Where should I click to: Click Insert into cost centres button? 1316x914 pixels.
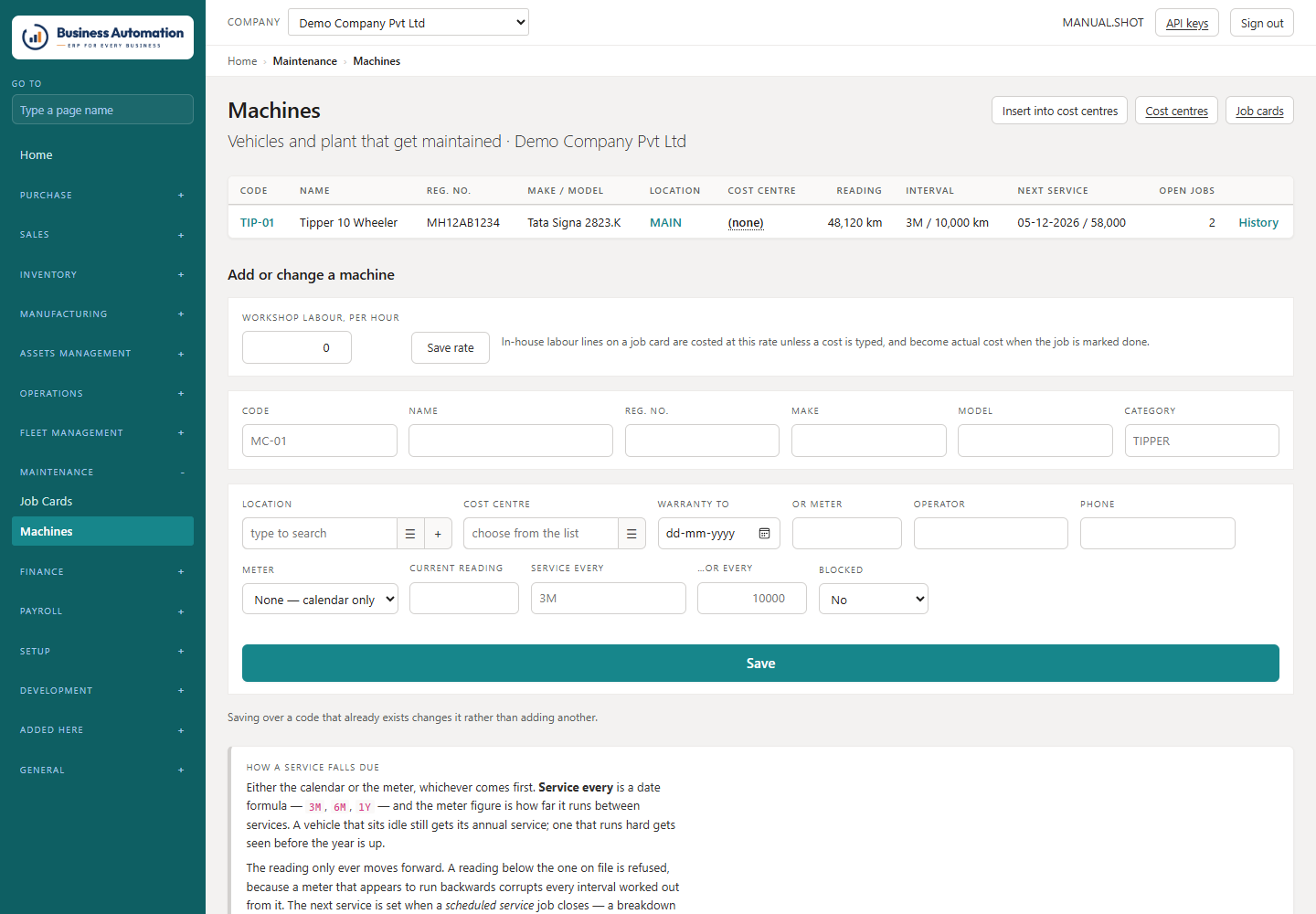click(x=1060, y=111)
